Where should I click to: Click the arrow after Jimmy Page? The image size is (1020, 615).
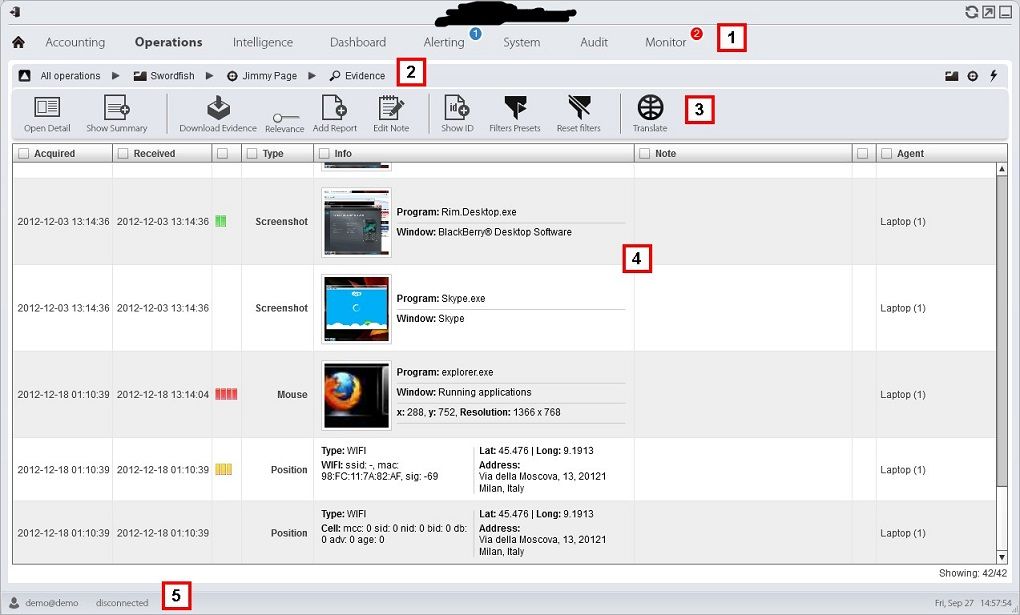click(x=312, y=75)
